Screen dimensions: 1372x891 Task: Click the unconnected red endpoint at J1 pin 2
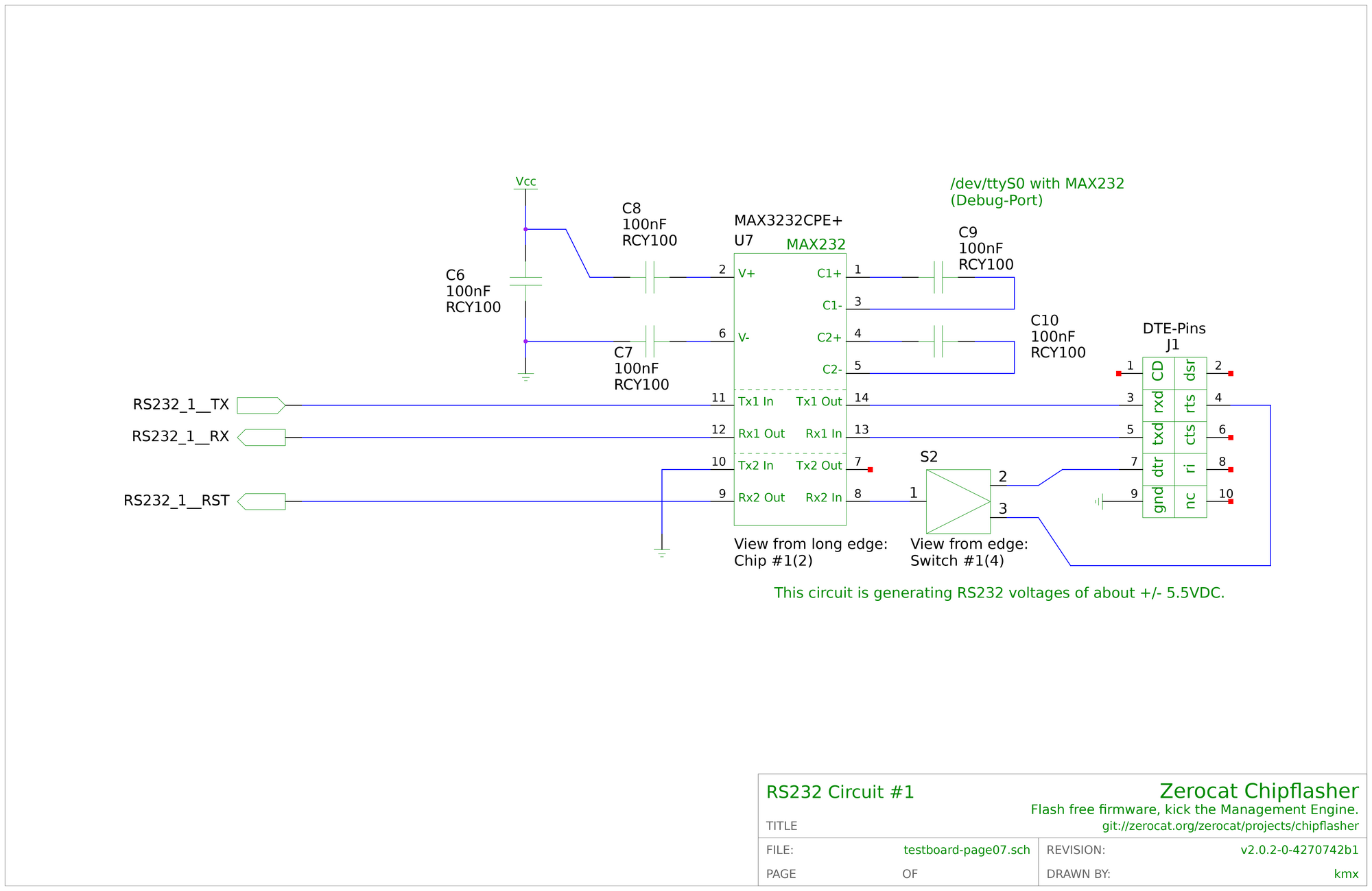(x=1231, y=374)
